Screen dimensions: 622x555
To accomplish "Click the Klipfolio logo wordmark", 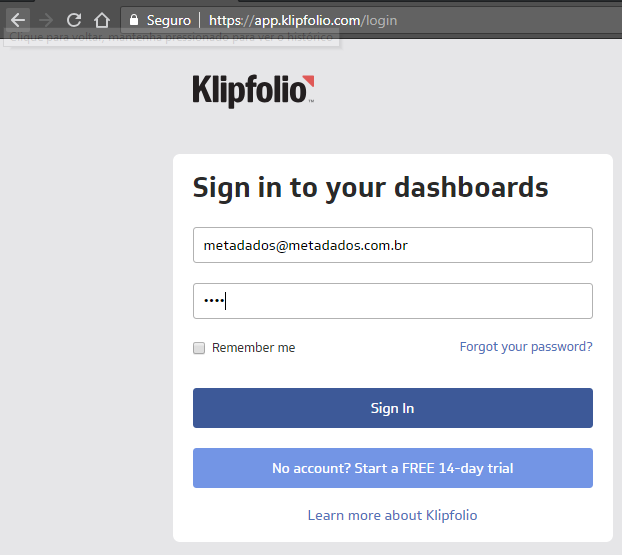I will pos(248,91).
